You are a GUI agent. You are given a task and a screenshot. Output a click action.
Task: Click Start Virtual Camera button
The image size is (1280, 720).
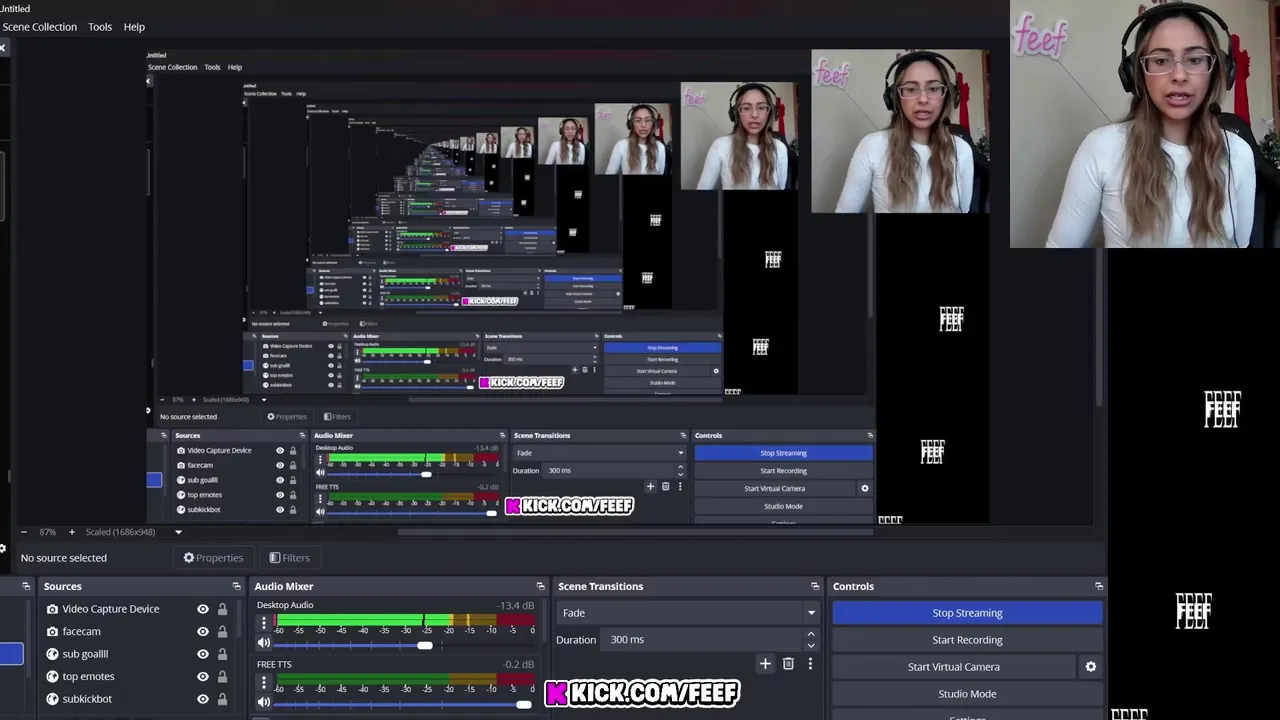(x=954, y=667)
